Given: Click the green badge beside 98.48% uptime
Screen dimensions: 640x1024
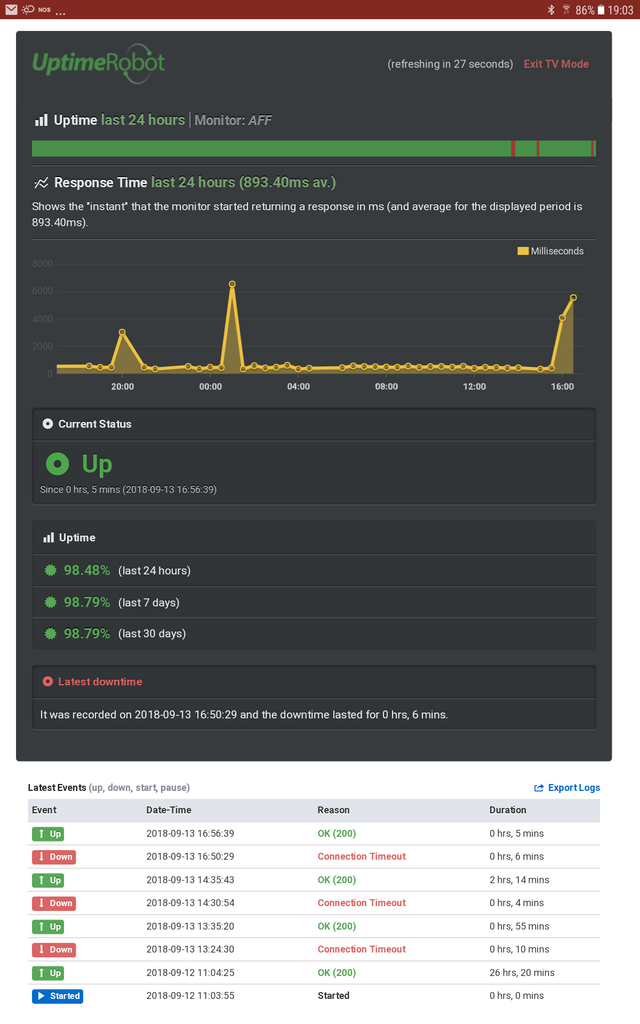Looking at the screenshot, I should 50,571.
